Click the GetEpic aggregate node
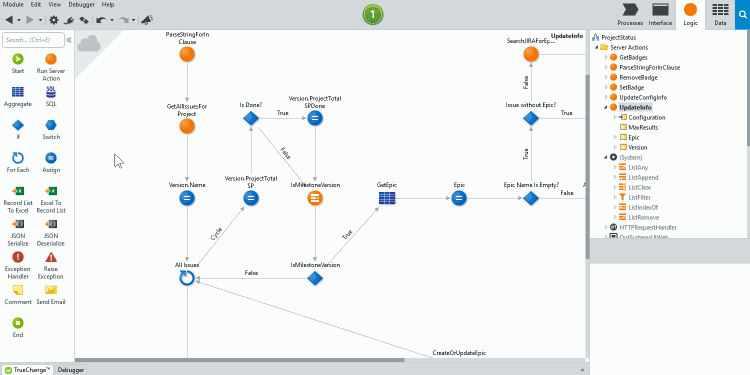This screenshot has width=750, height=375. [386, 198]
